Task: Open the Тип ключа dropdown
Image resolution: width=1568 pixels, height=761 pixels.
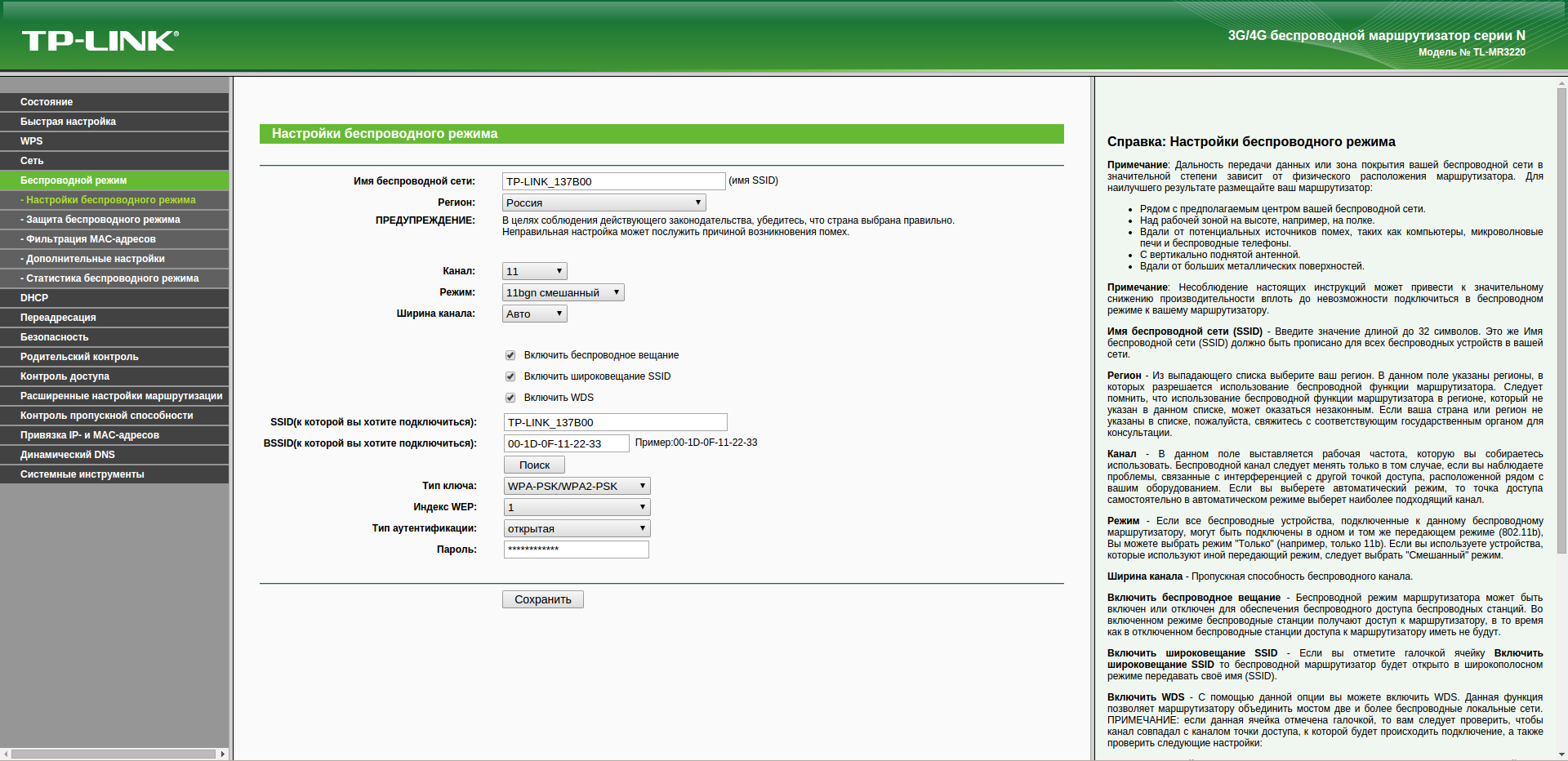Action: (577, 486)
